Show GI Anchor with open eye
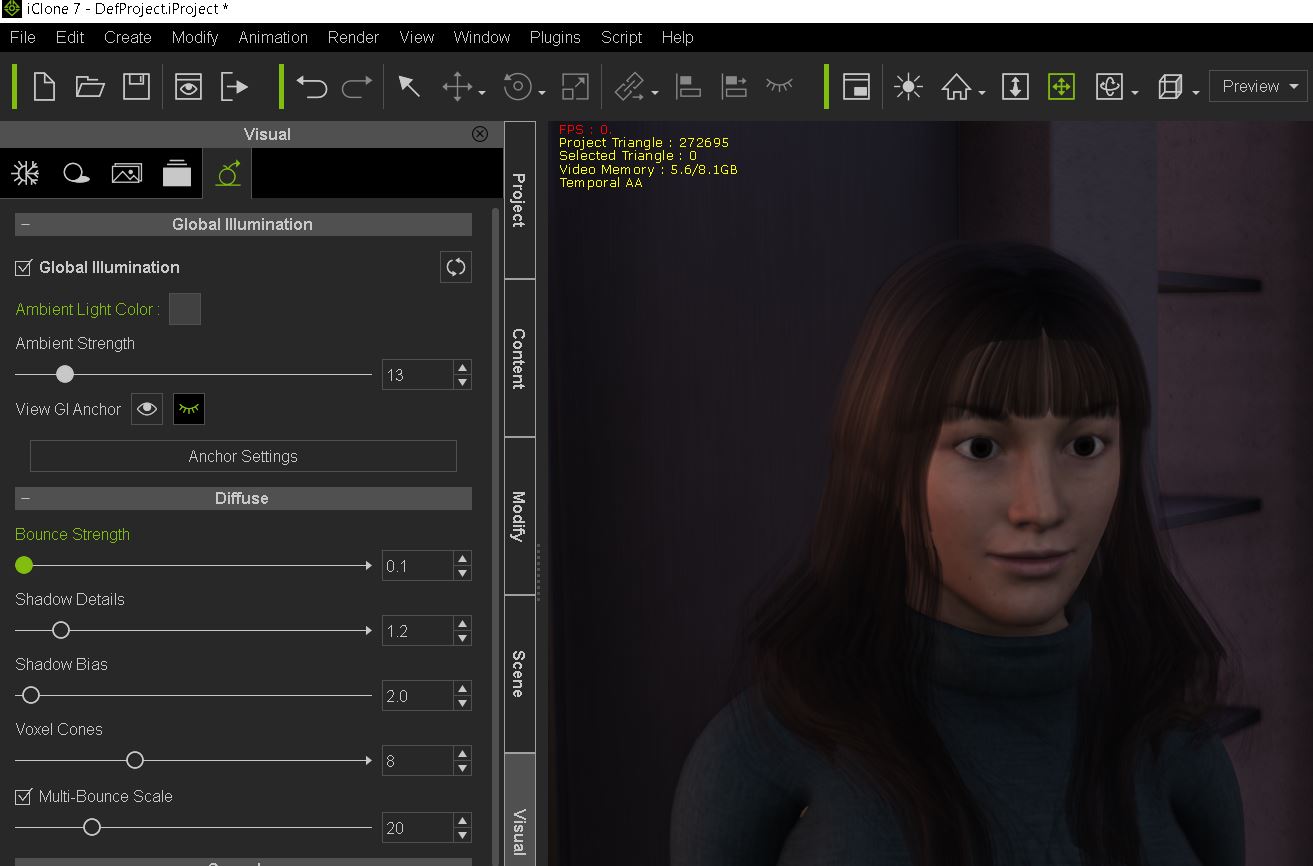 point(147,409)
